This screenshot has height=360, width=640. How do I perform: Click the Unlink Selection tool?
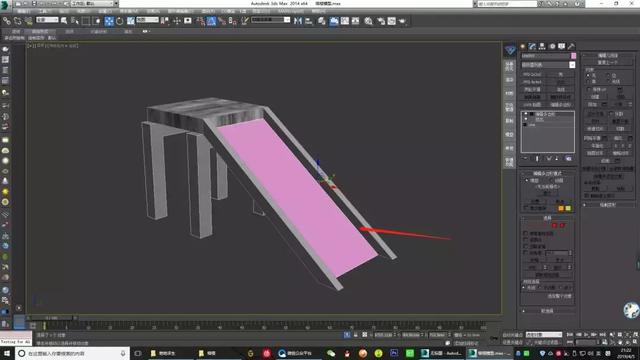18,20
